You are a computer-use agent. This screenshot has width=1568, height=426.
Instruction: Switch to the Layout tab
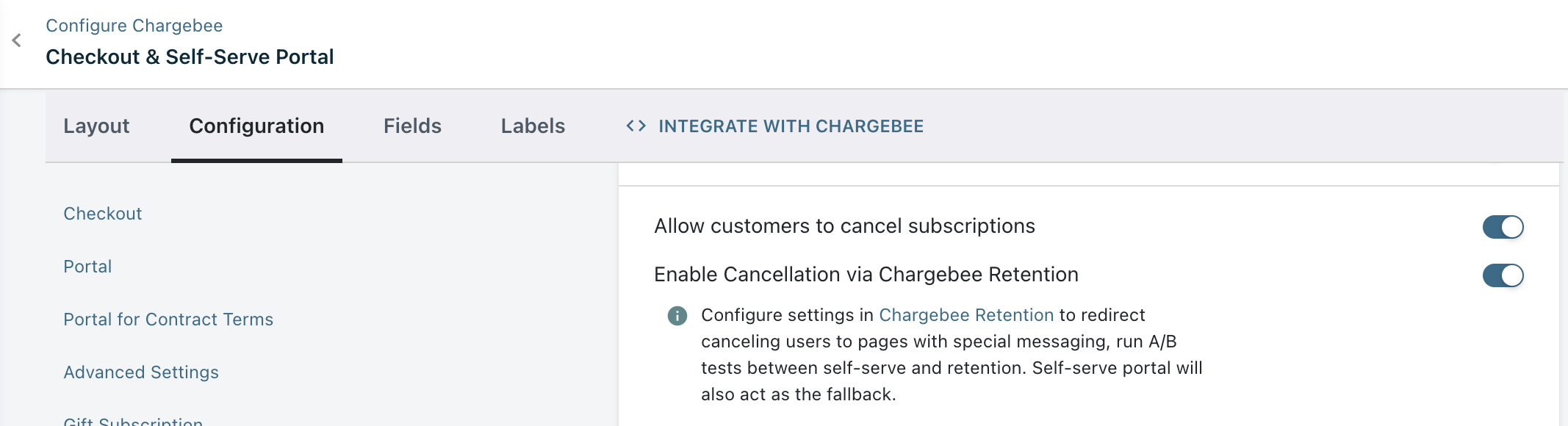pos(96,126)
